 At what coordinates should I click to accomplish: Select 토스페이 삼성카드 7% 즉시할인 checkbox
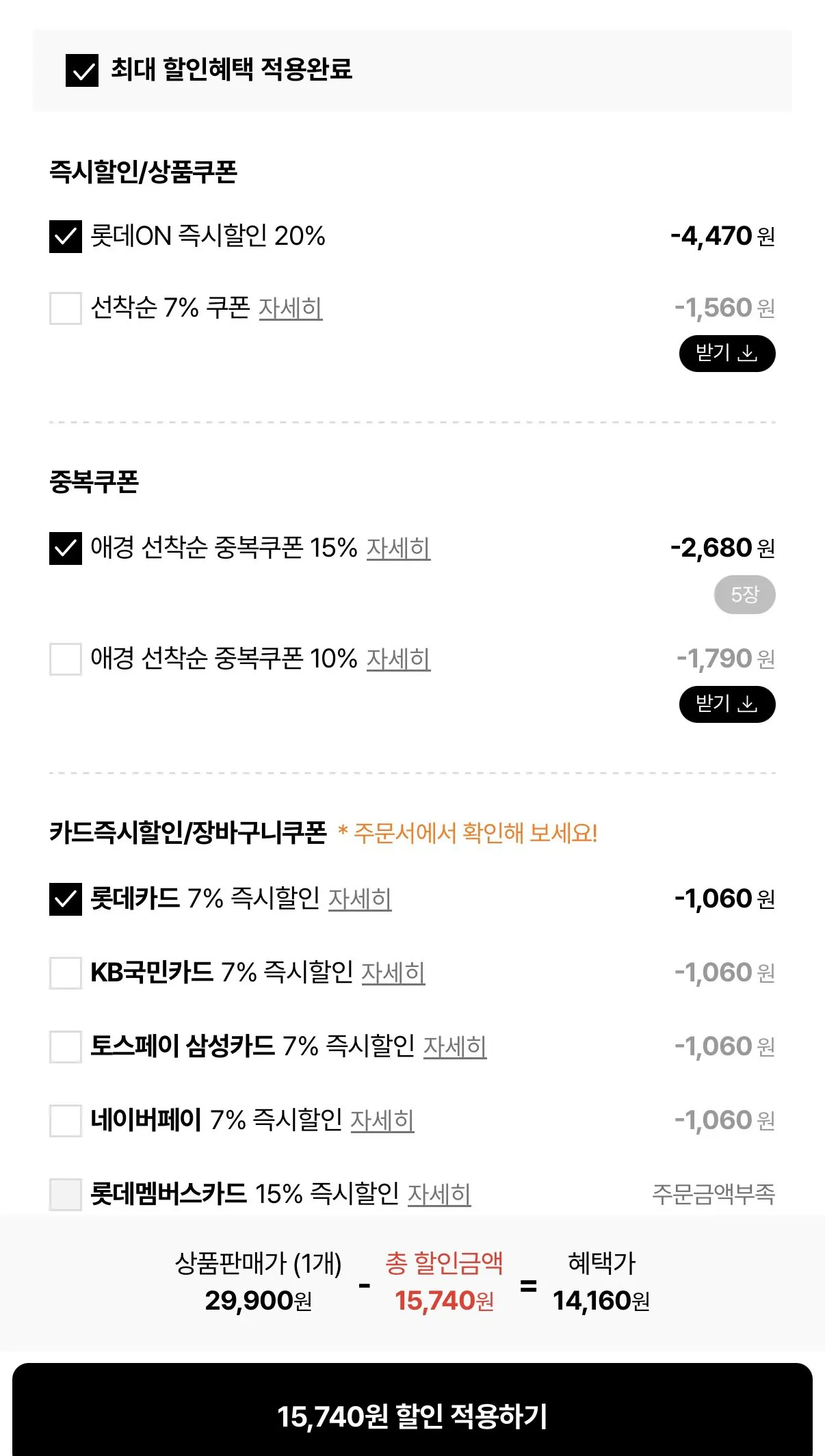click(x=66, y=1047)
